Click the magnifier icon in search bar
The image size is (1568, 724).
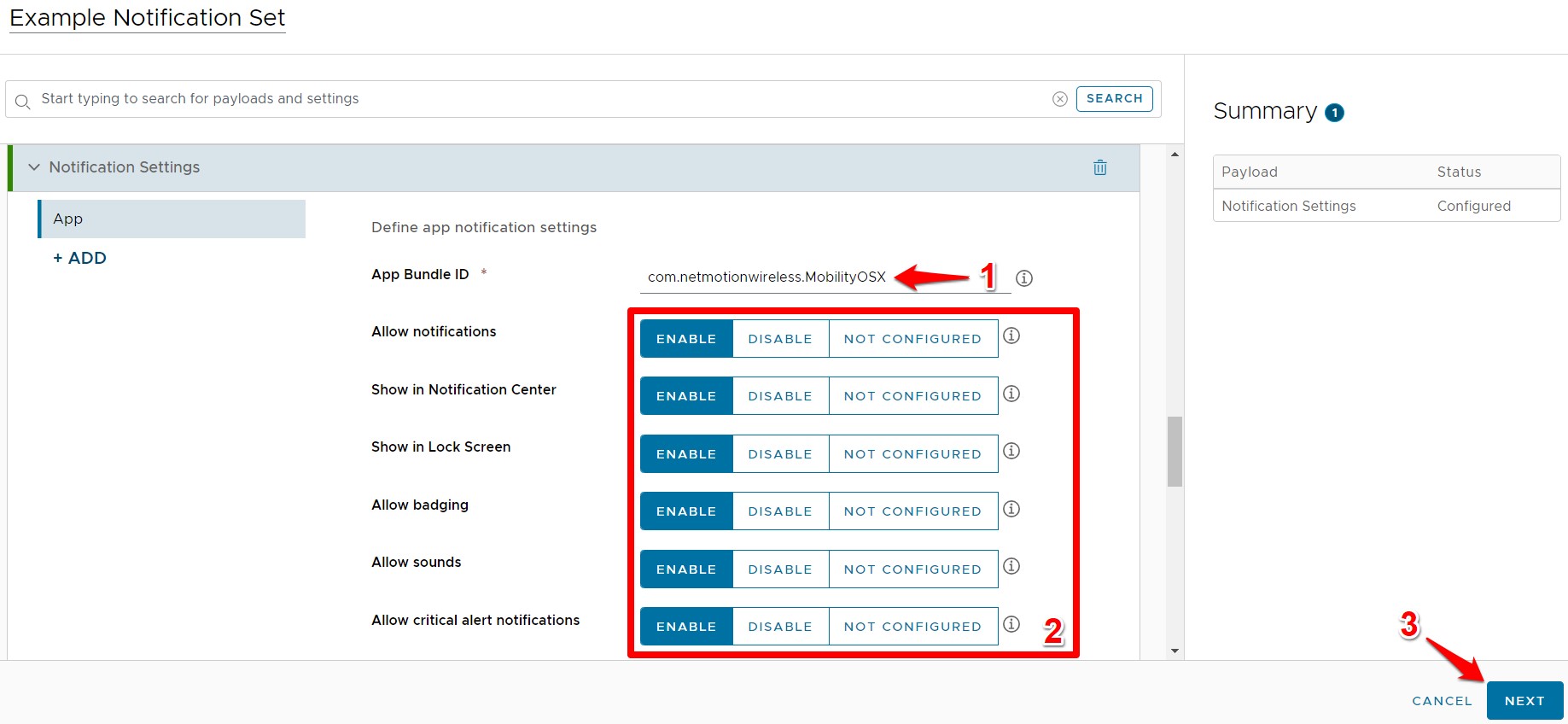pos(23,101)
